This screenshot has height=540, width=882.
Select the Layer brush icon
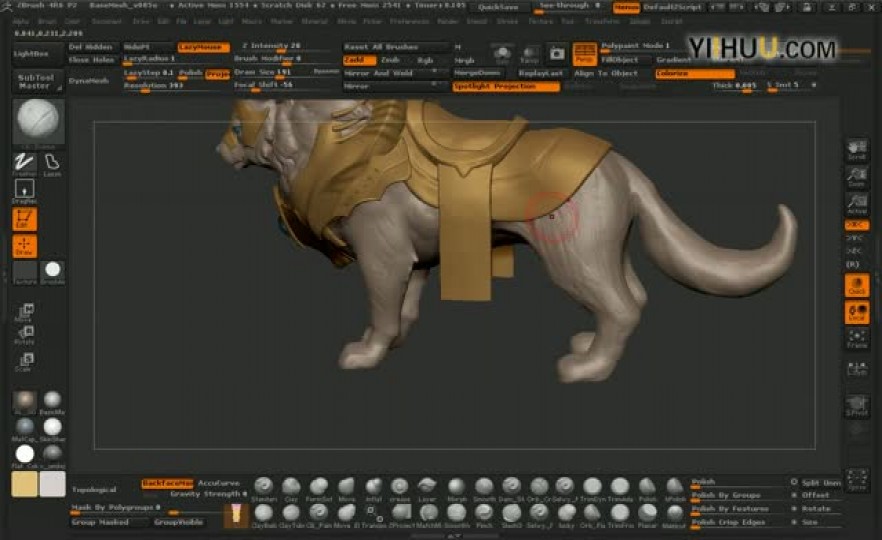[x=428, y=488]
